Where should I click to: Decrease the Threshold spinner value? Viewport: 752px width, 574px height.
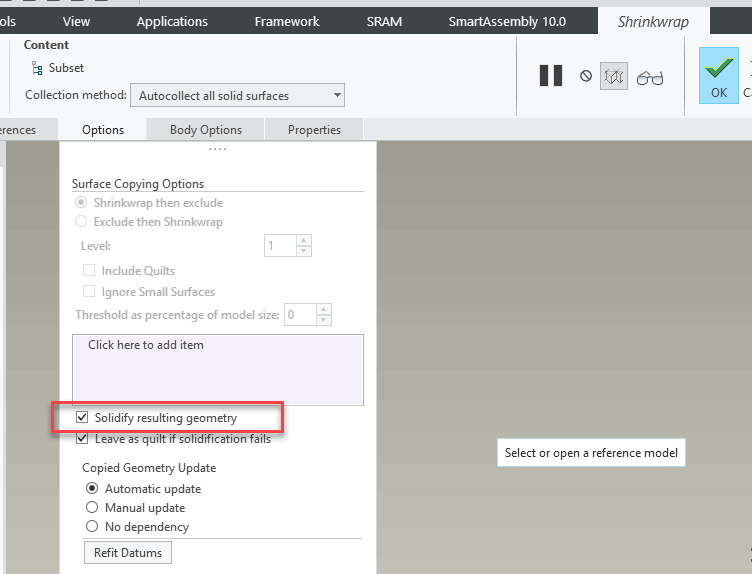point(324,320)
